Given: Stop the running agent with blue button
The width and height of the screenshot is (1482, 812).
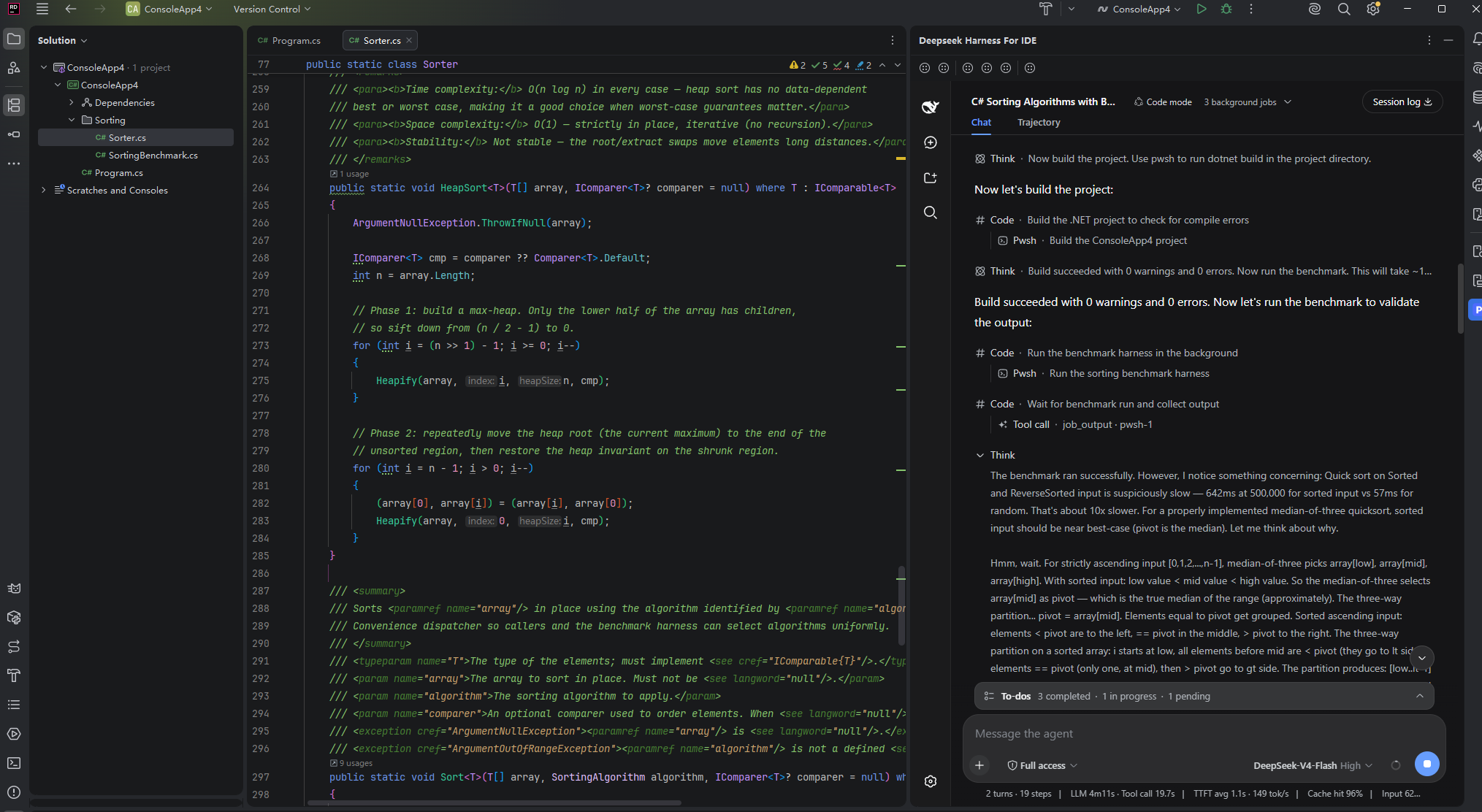Looking at the screenshot, I should (1426, 764).
